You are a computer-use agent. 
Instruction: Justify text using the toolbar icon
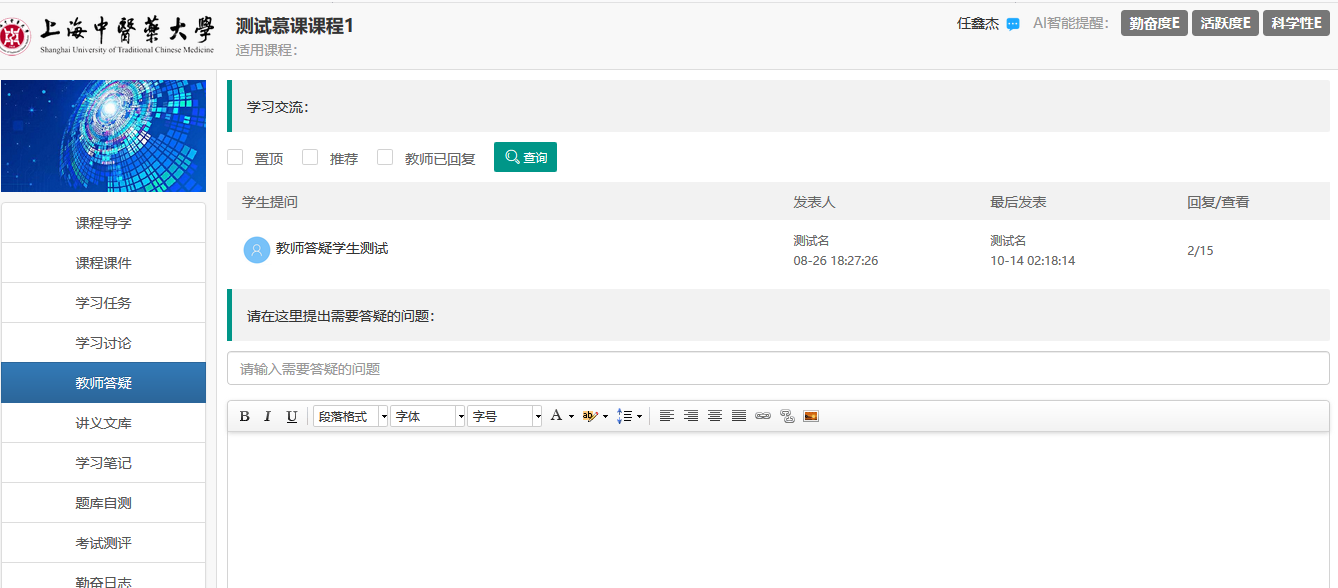739,416
